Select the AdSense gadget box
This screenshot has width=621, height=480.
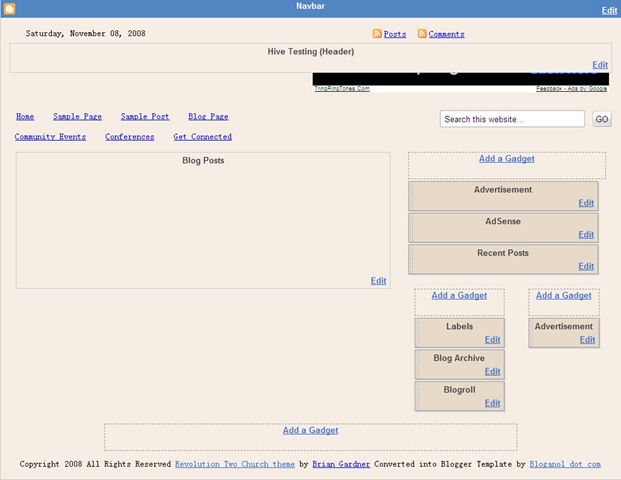click(503, 228)
